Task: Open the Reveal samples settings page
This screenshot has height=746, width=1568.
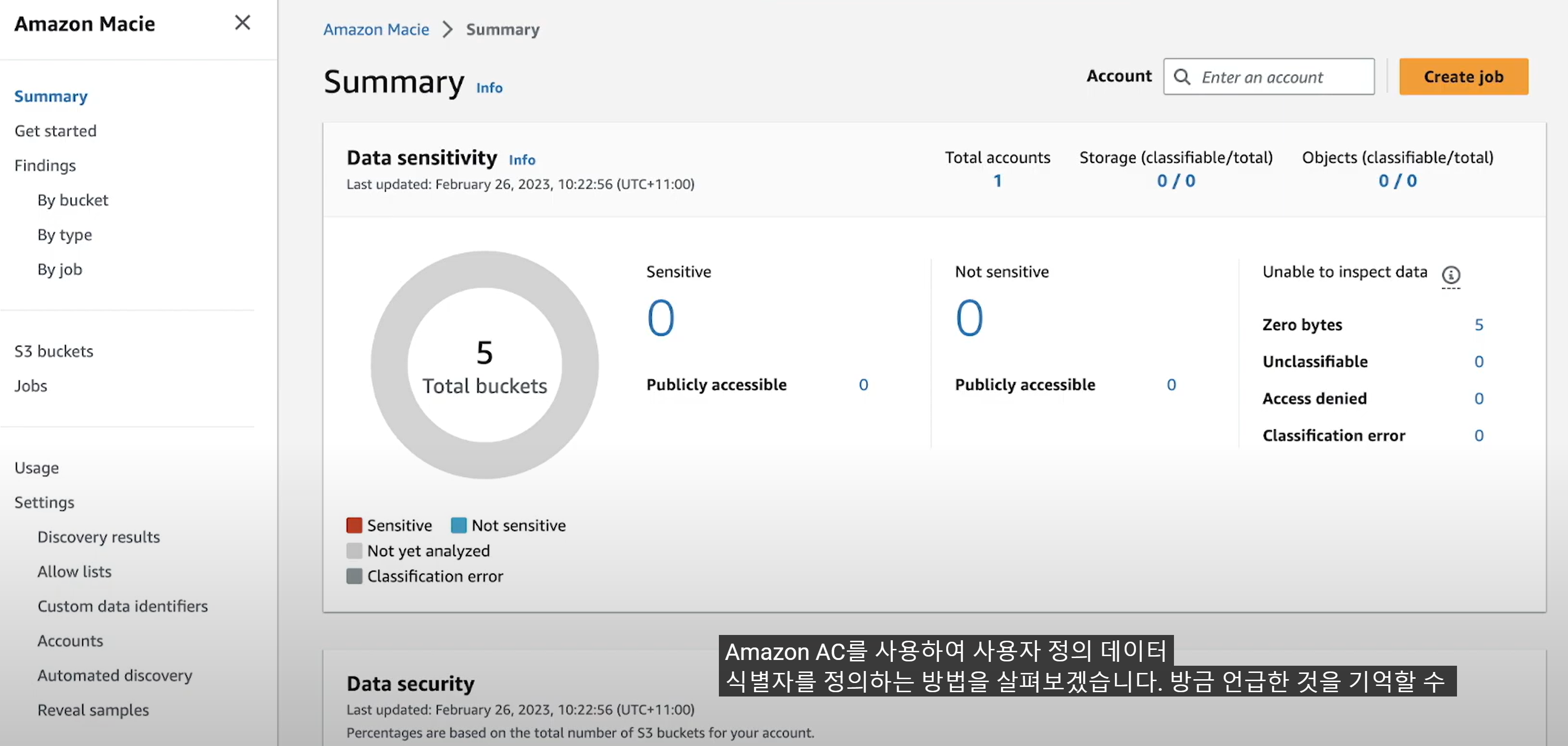Action: (93, 710)
